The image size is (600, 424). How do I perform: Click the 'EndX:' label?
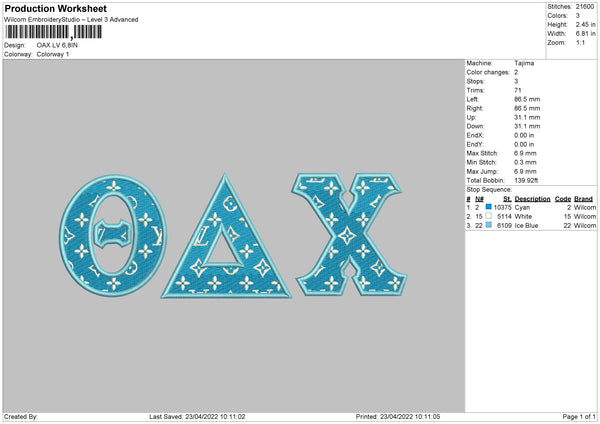[x=475, y=135]
